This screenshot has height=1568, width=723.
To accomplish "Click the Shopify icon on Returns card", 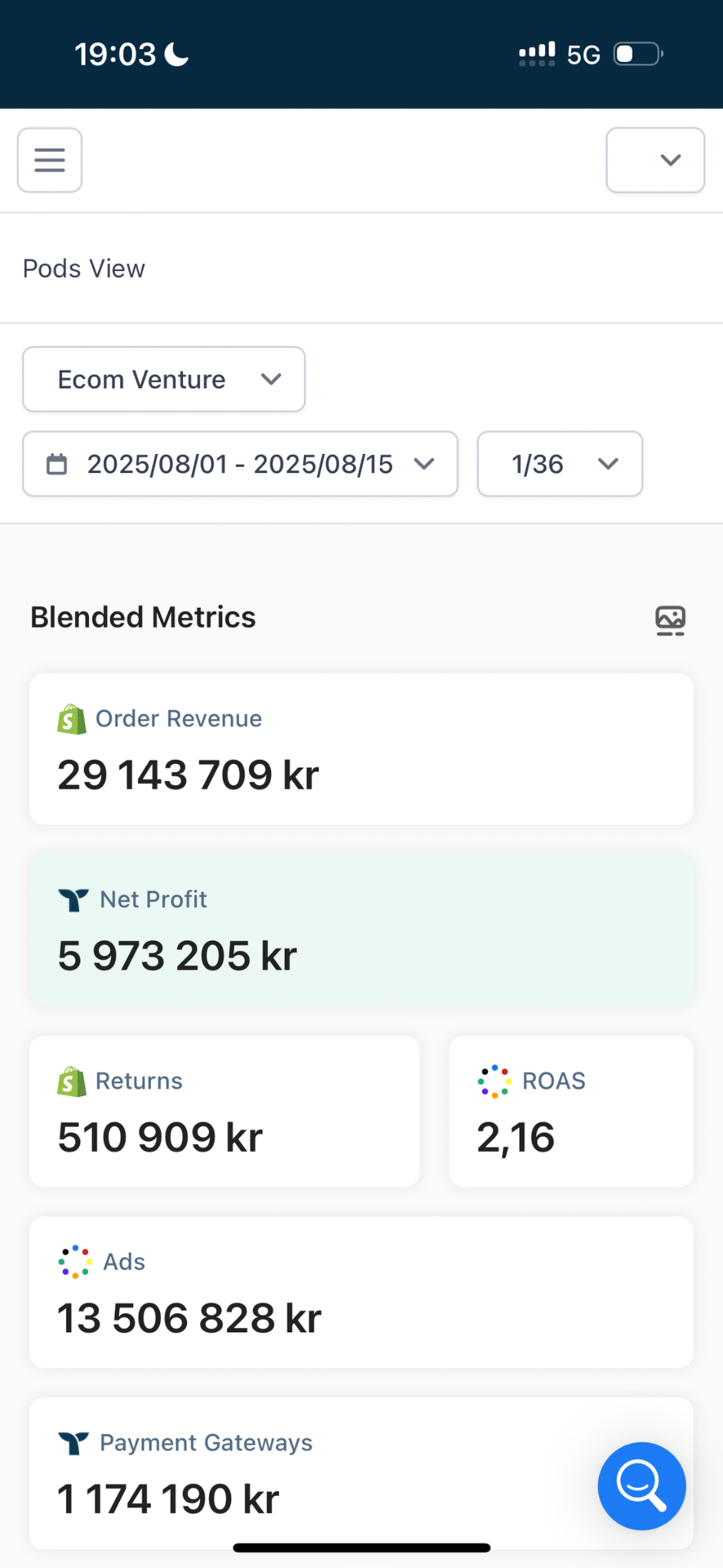I will point(72,1081).
